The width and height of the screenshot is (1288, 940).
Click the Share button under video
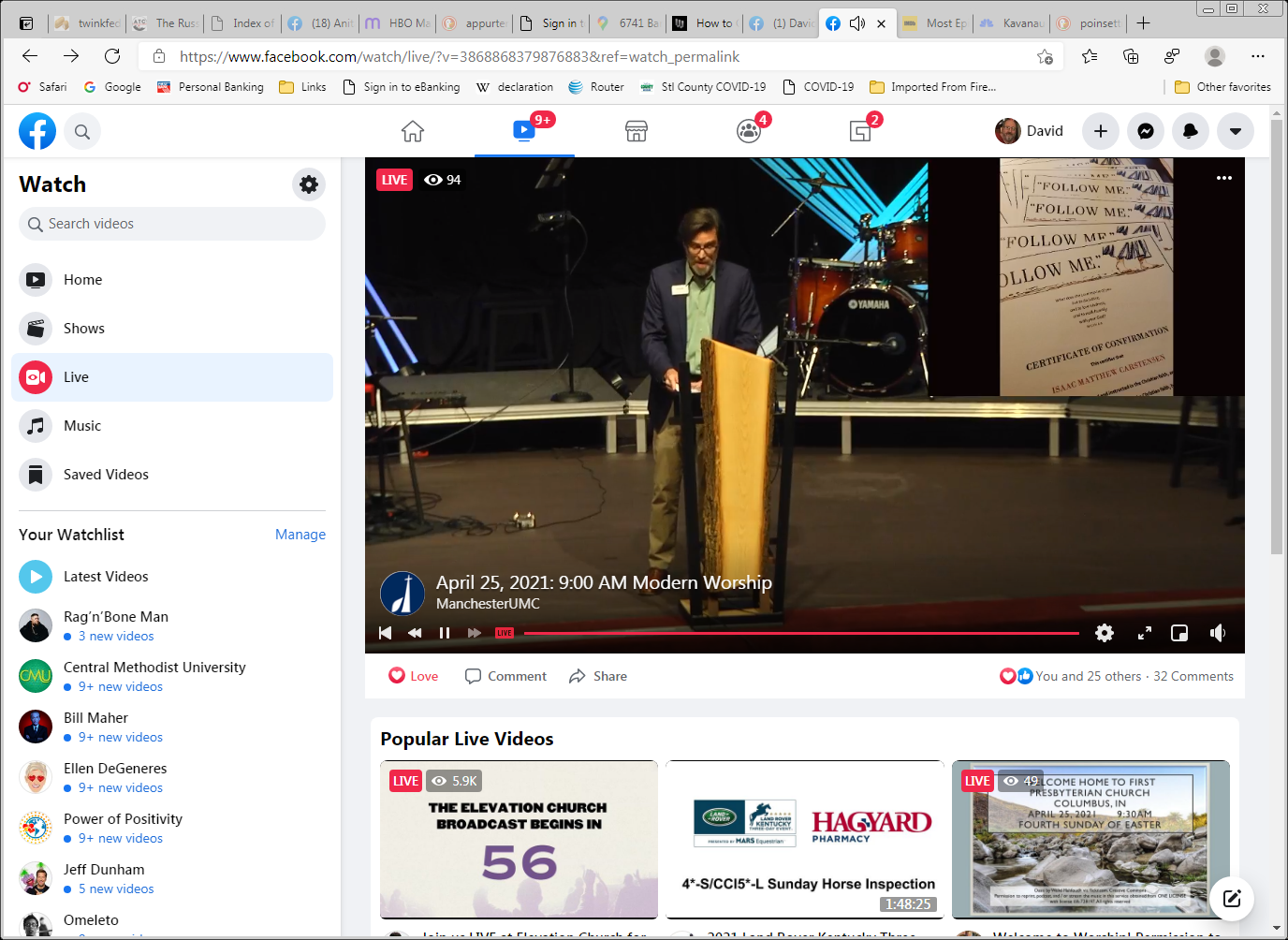point(598,676)
